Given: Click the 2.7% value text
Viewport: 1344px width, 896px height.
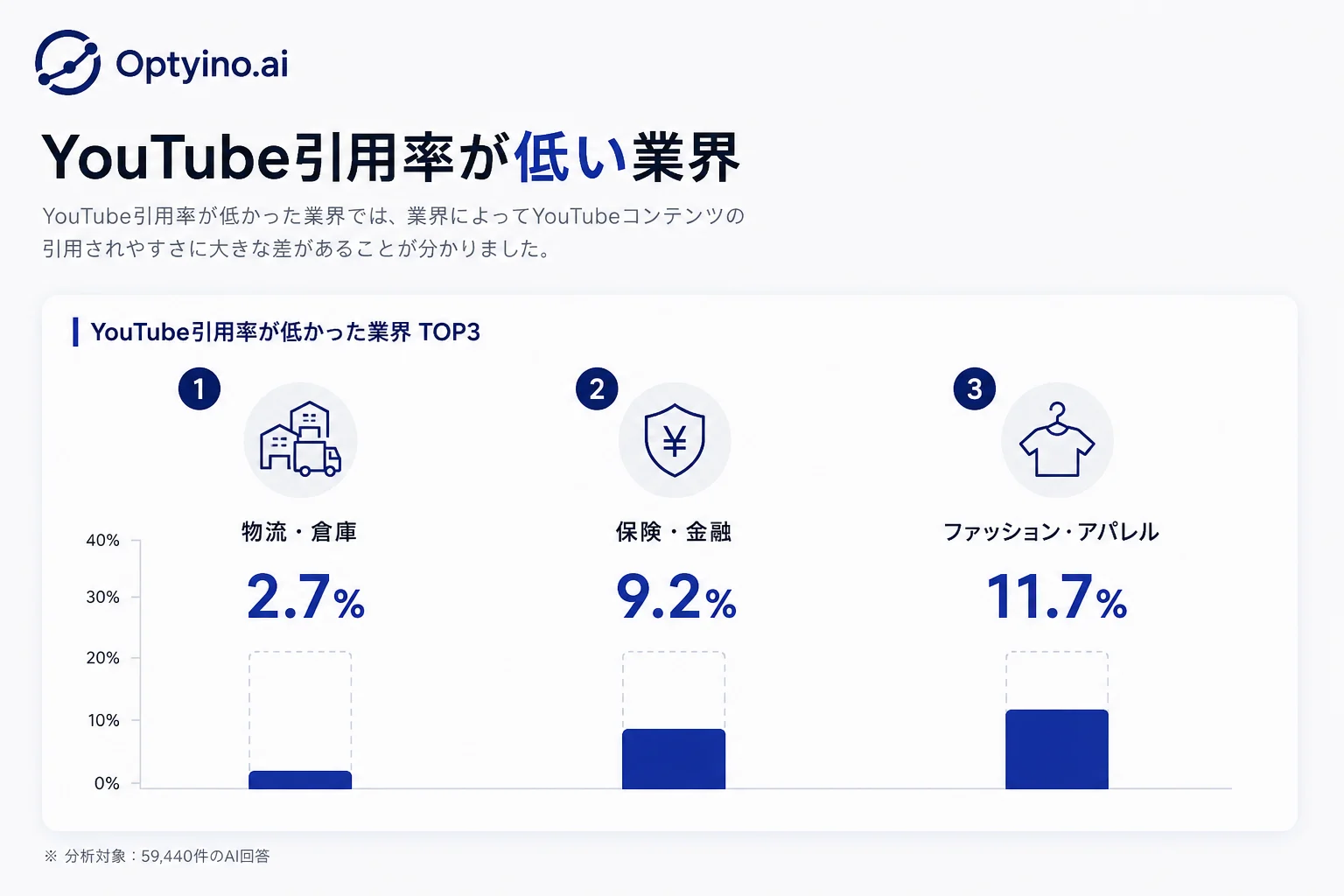Looking at the screenshot, I should (305, 597).
